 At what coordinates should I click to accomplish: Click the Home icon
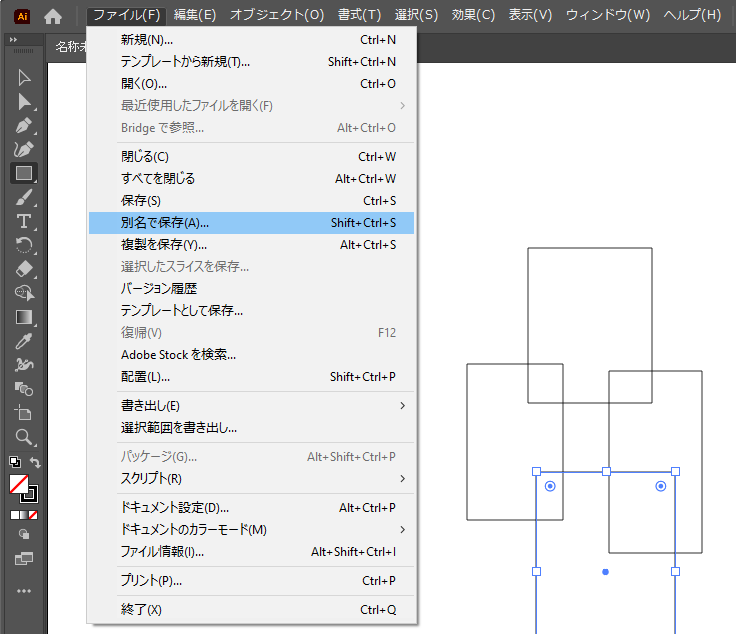pyautogui.click(x=53, y=16)
